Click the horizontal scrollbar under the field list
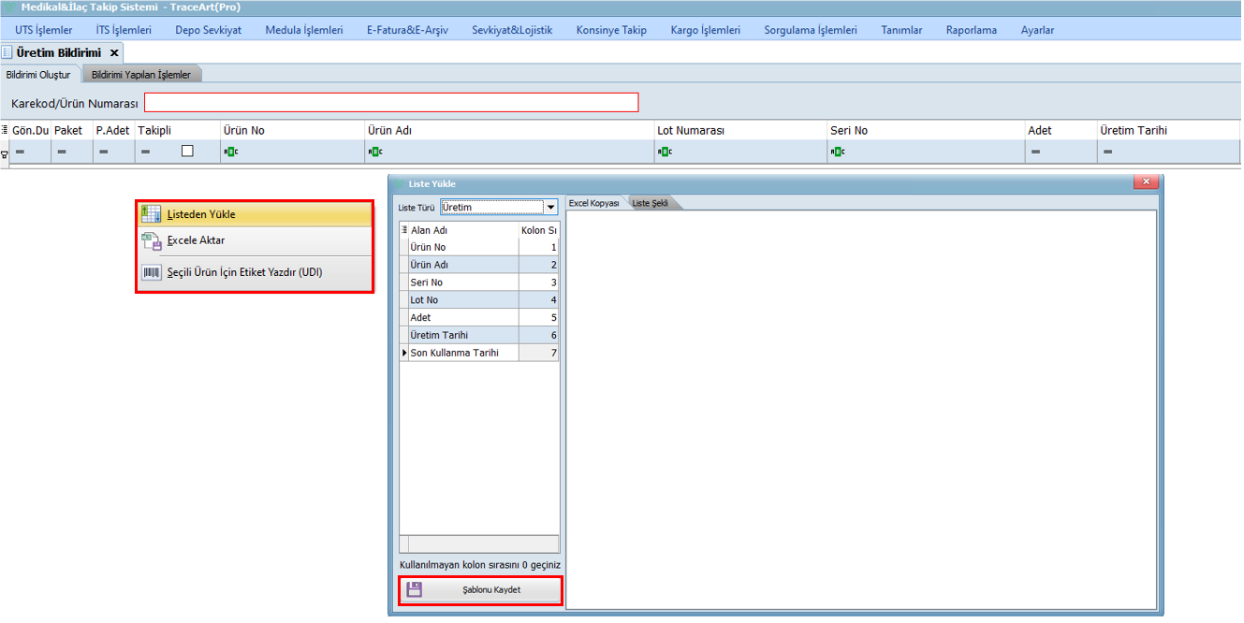Image resolution: width=1244 pixels, height=623 pixels. click(479, 544)
